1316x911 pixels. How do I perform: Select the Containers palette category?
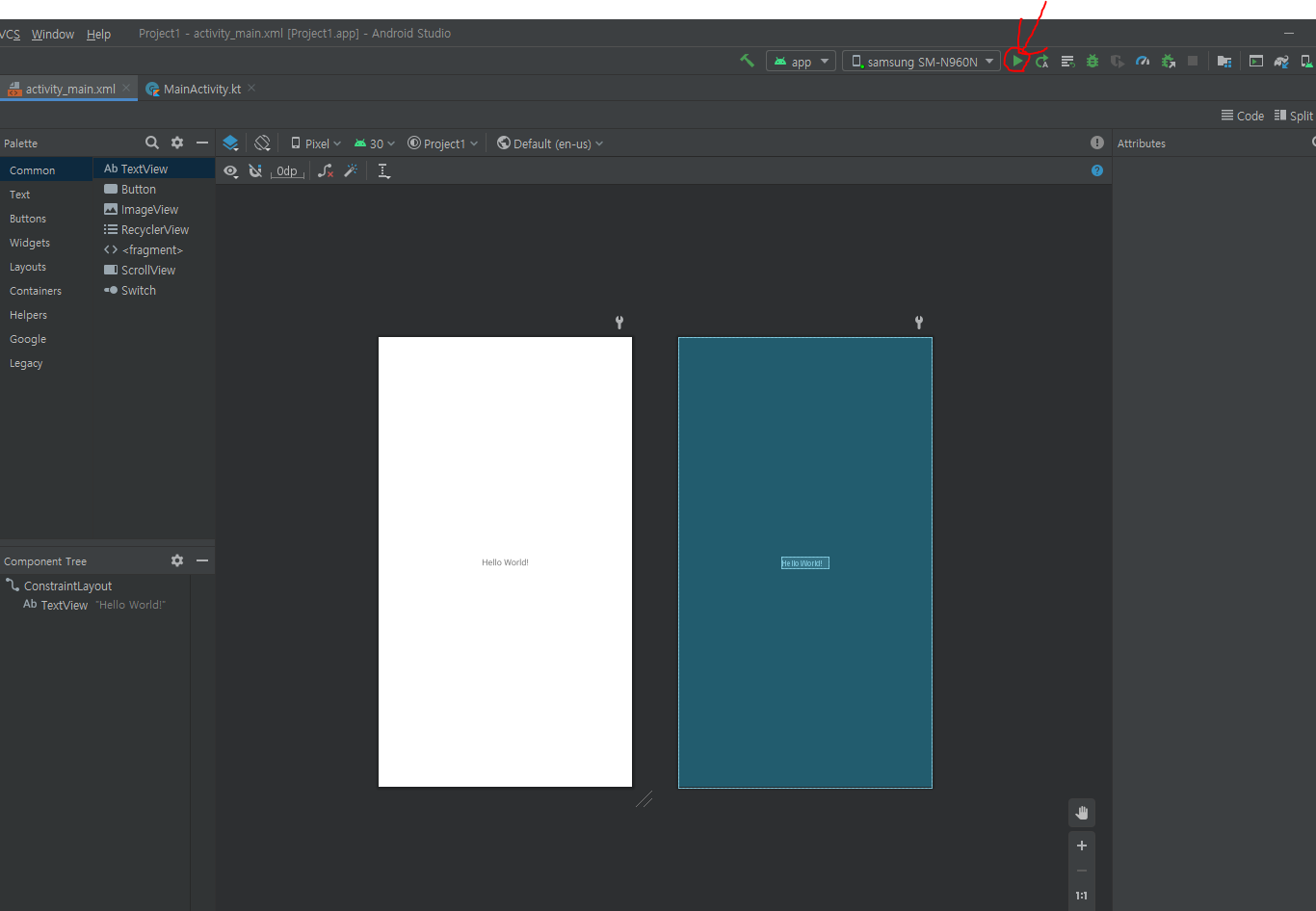click(x=46, y=291)
